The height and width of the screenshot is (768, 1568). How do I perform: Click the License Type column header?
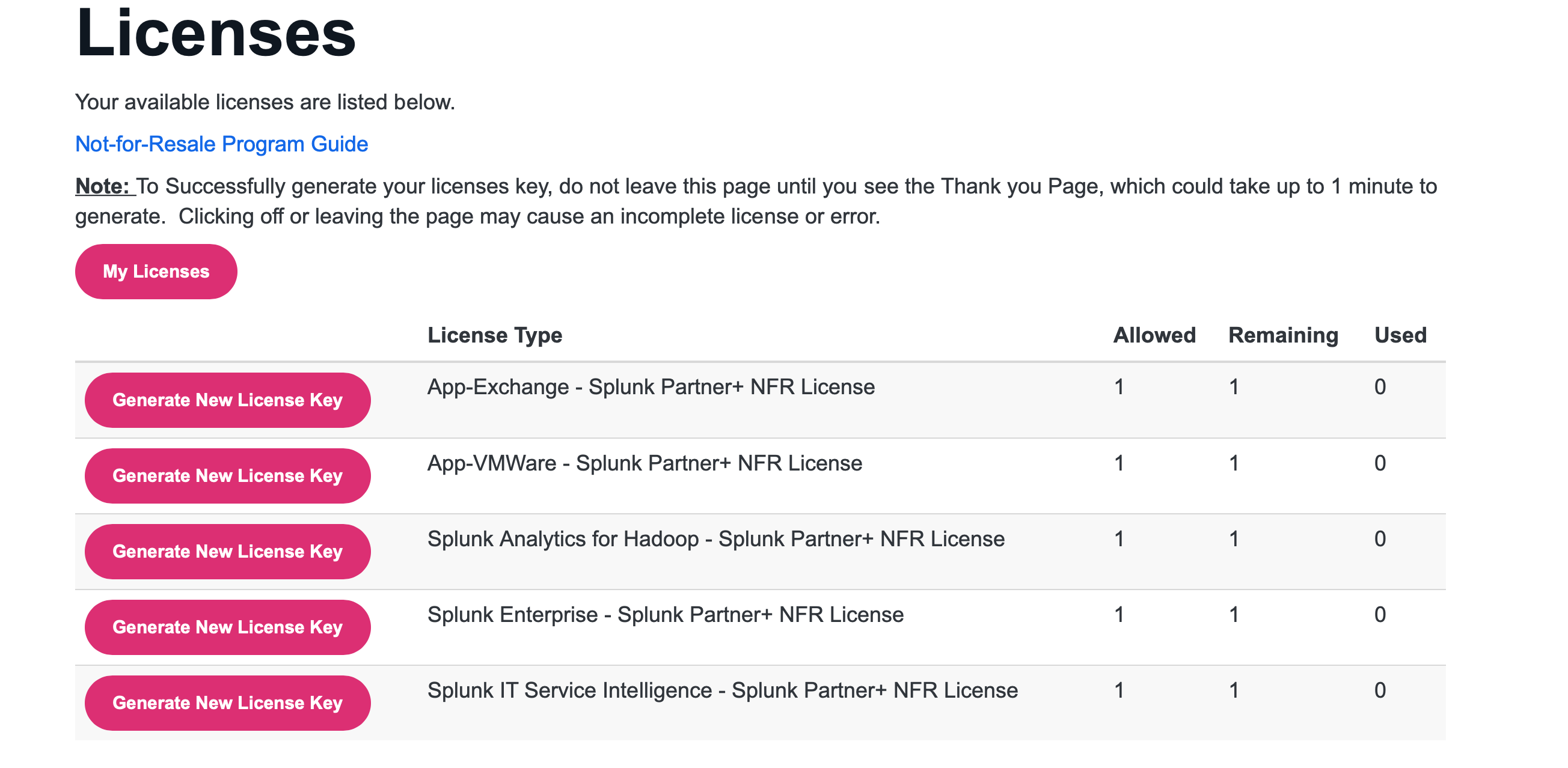point(495,335)
